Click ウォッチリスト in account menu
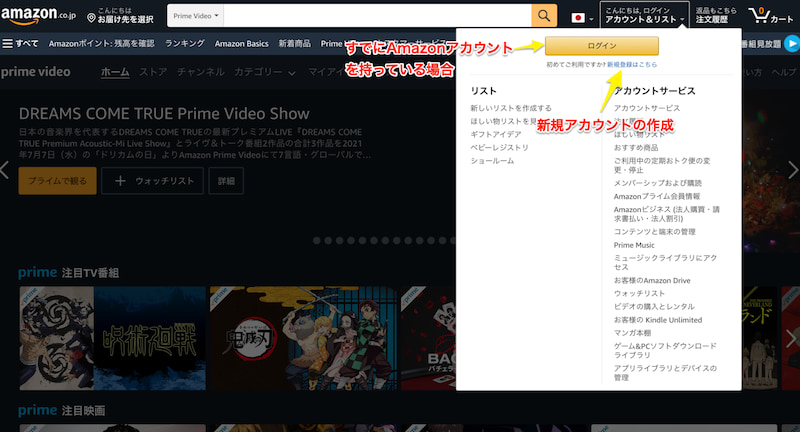Screen dimensions: 800x432 [639, 294]
